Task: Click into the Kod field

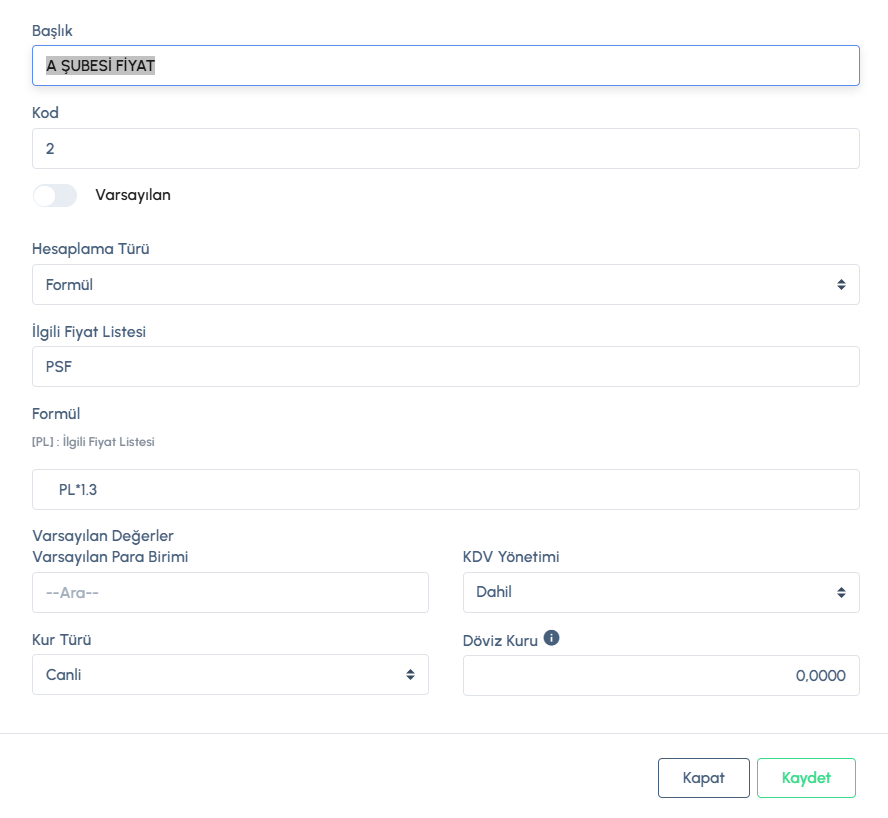Action: pos(445,149)
